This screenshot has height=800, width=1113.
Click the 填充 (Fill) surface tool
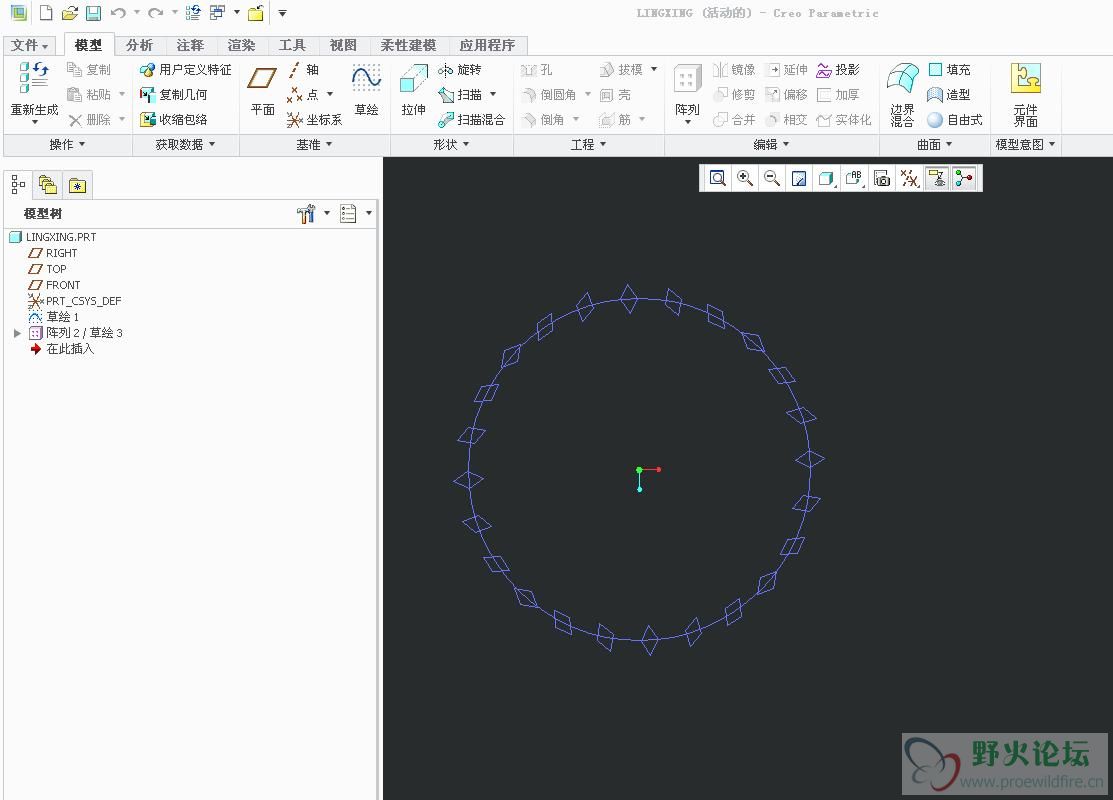949,70
